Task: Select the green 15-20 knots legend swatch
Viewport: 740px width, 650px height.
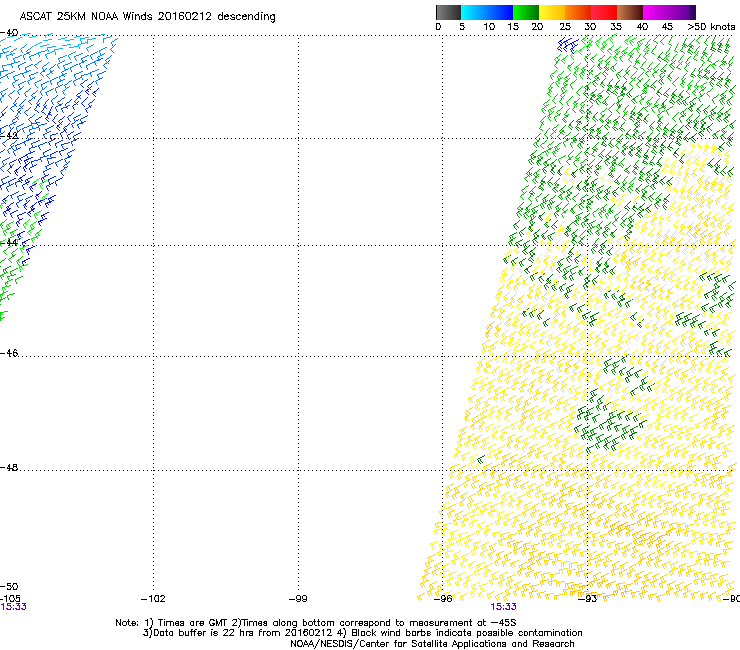Action: (526, 12)
